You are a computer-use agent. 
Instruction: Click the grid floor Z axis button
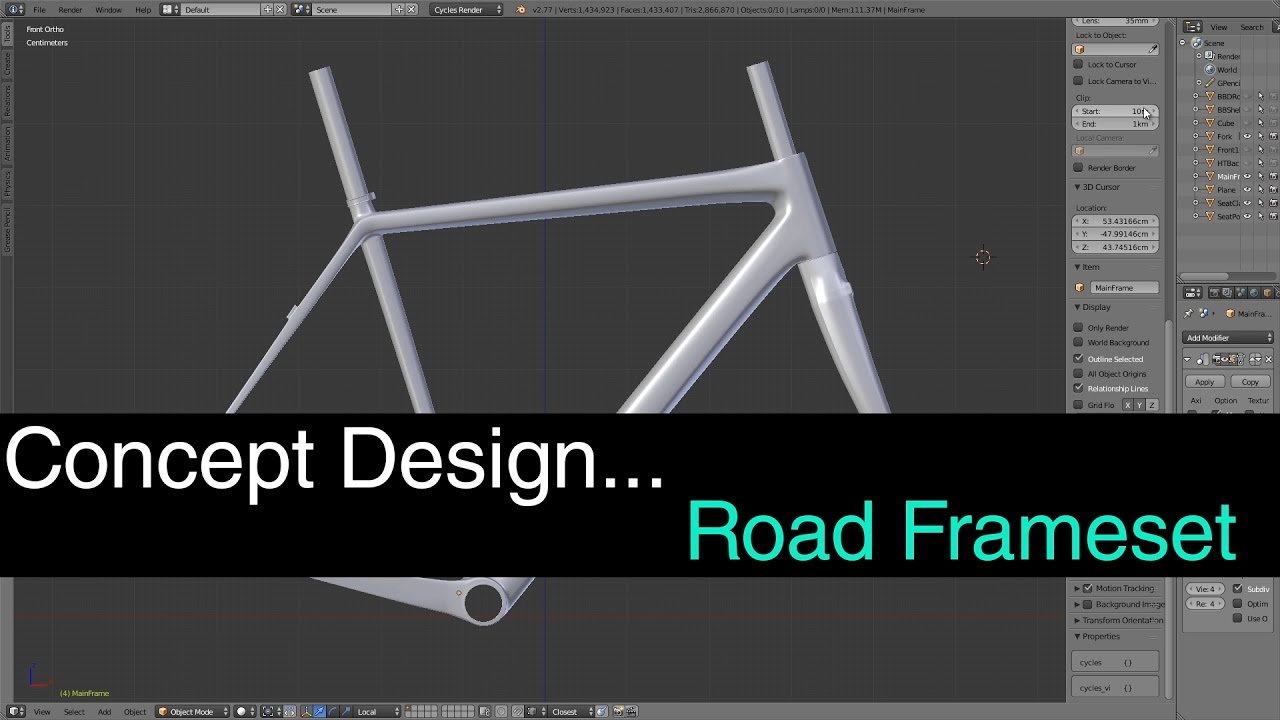click(x=1152, y=405)
